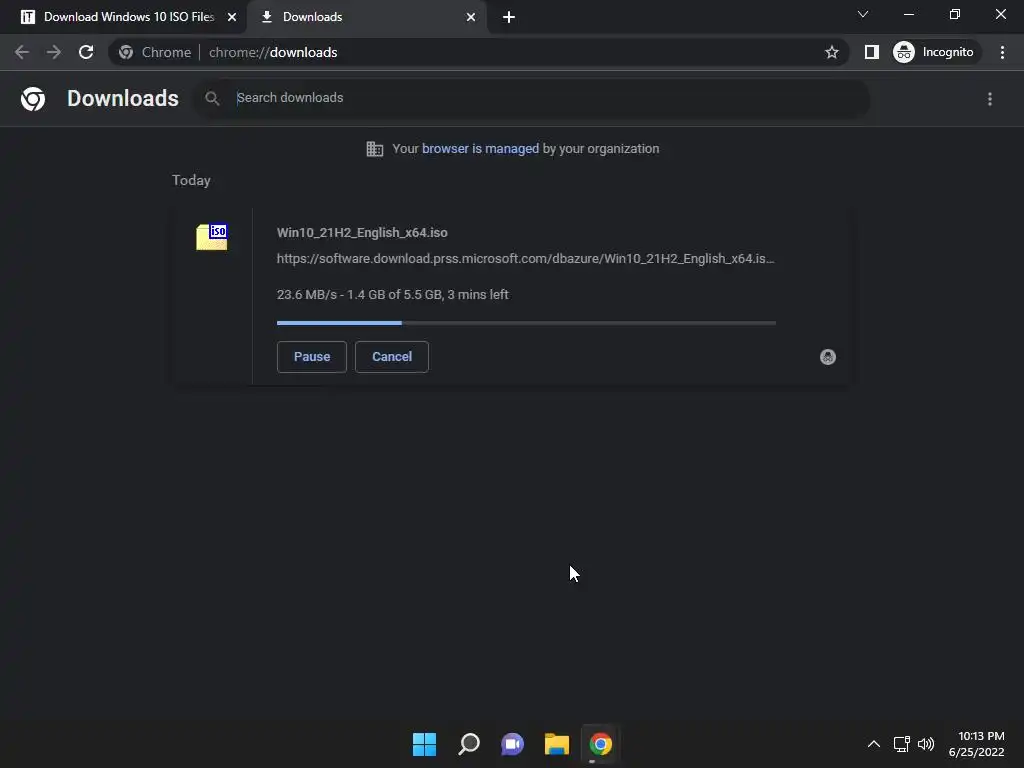1024x768 pixels.
Task: Close the Download Windows 10 ISO Files tab
Action: coord(232,17)
